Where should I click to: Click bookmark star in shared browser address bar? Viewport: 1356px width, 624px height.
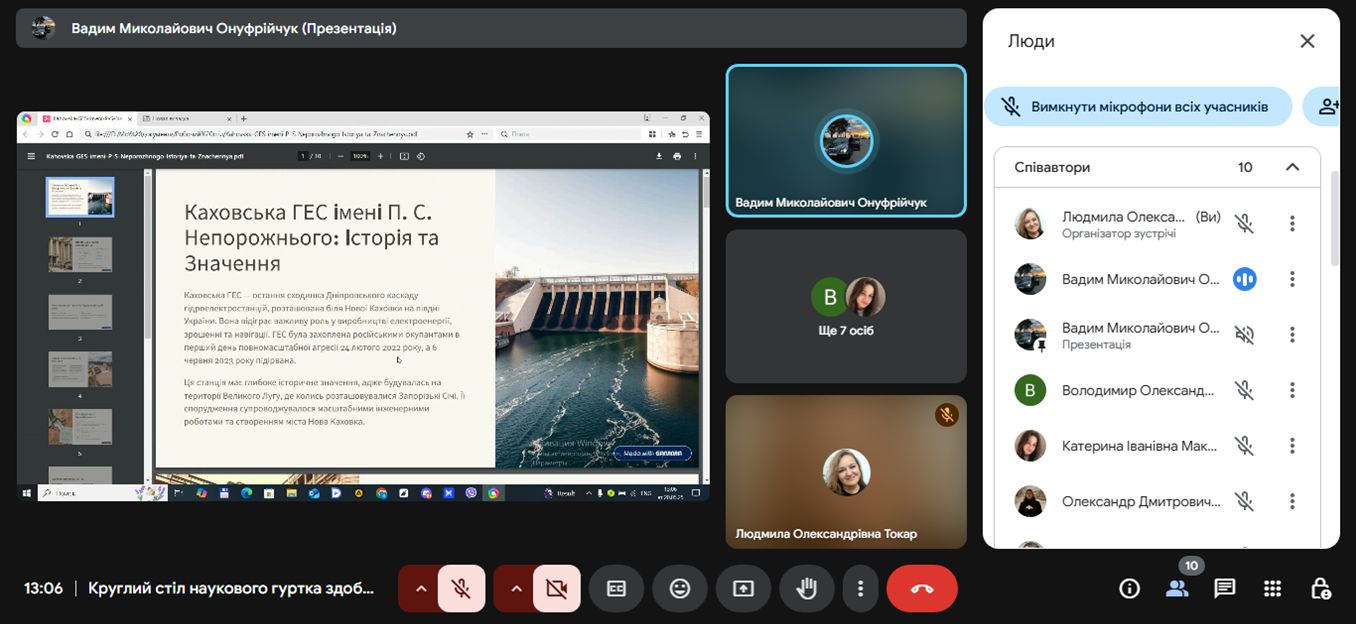pyautogui.click(x=470, y=134)
